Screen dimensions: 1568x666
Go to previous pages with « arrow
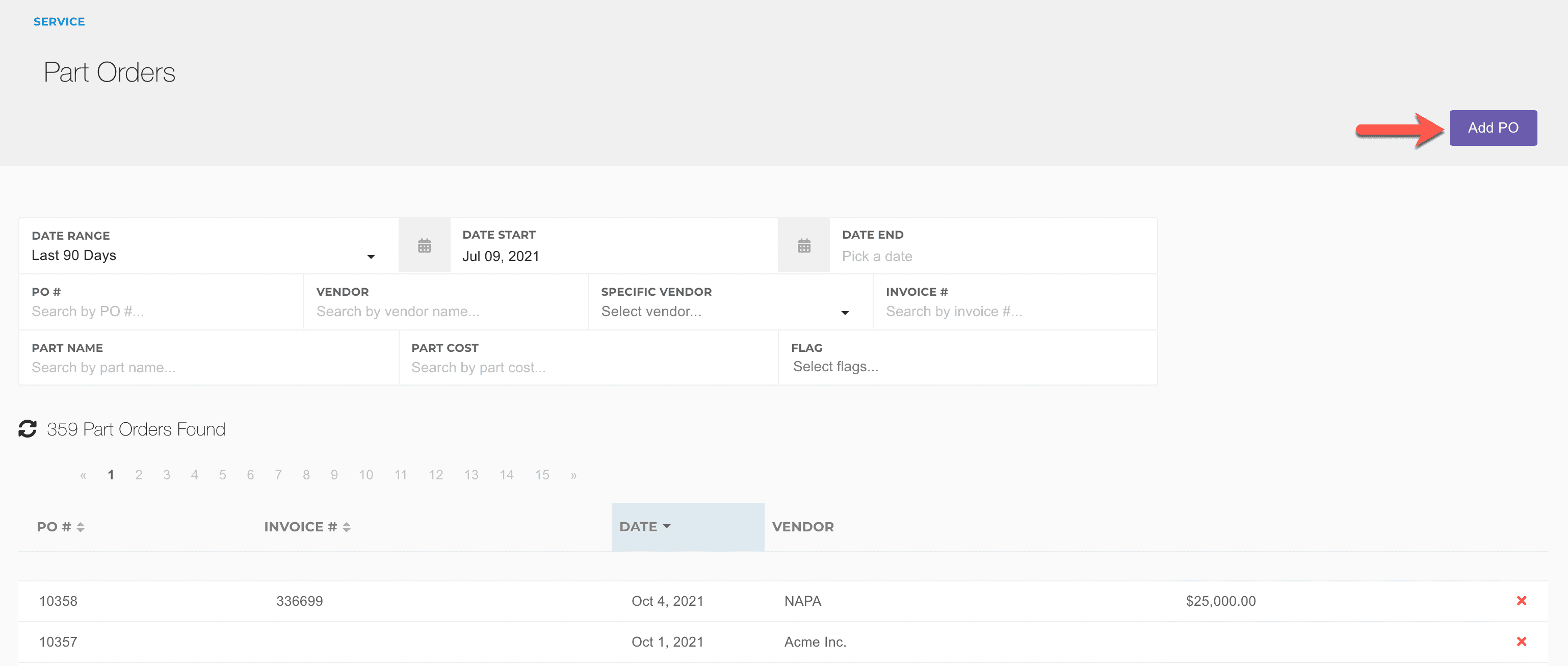point(83,475)
